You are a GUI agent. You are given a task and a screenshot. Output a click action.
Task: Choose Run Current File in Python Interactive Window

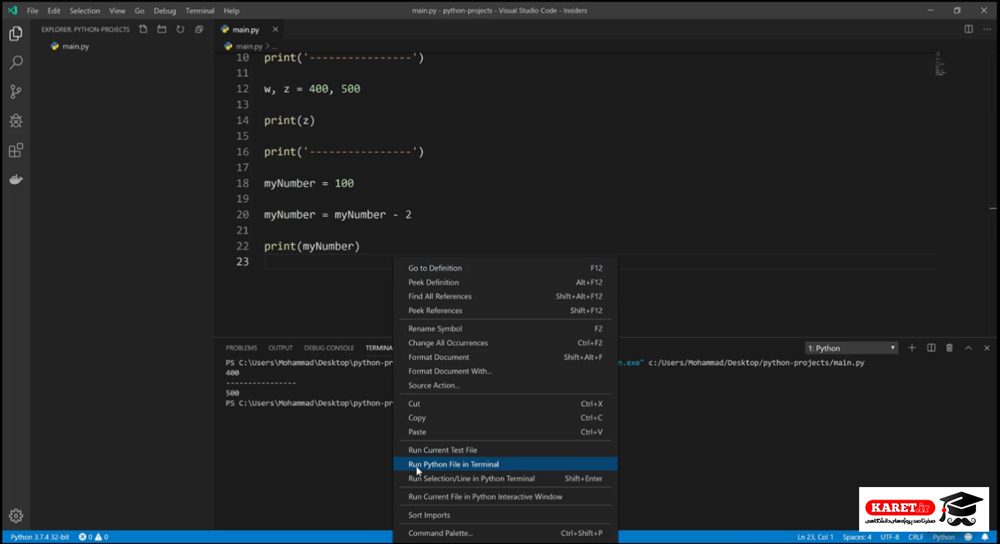click(x=505, y=497)
